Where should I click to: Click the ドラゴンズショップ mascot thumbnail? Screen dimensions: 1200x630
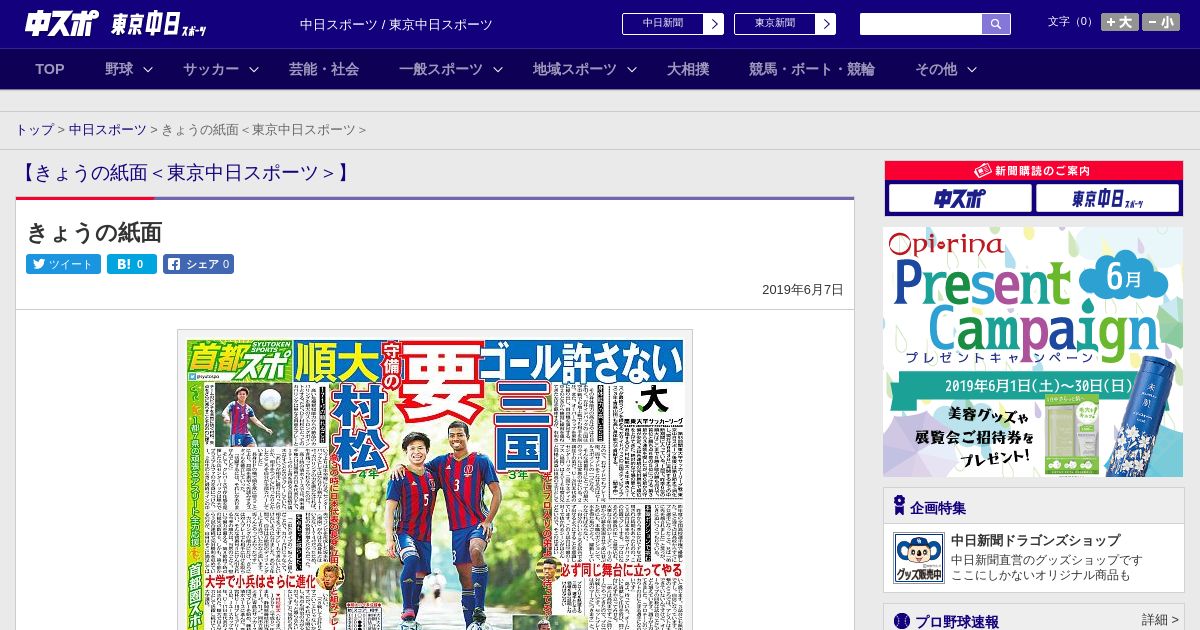(x=918, y=558)
